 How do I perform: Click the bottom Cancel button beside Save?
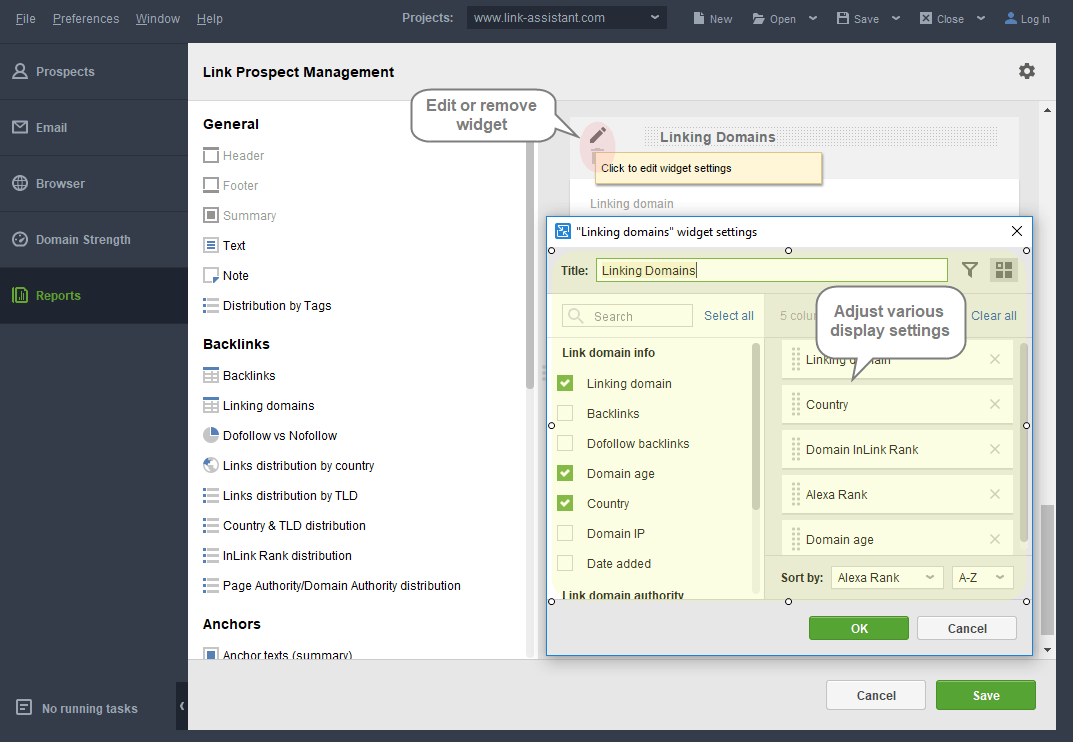click(876, 695)
